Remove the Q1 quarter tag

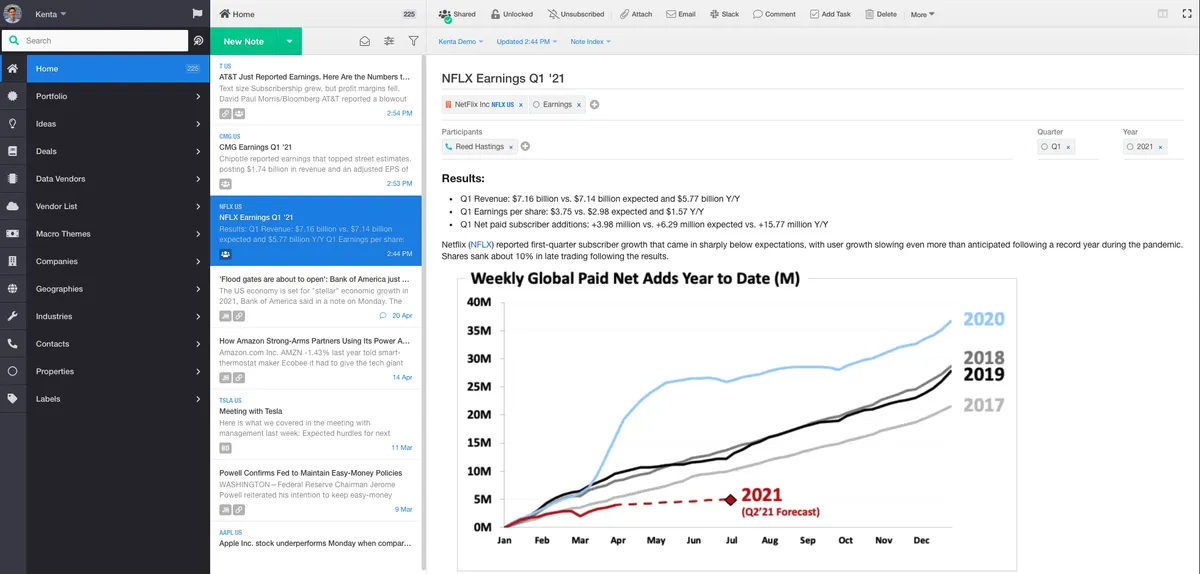coord(1068,146)
